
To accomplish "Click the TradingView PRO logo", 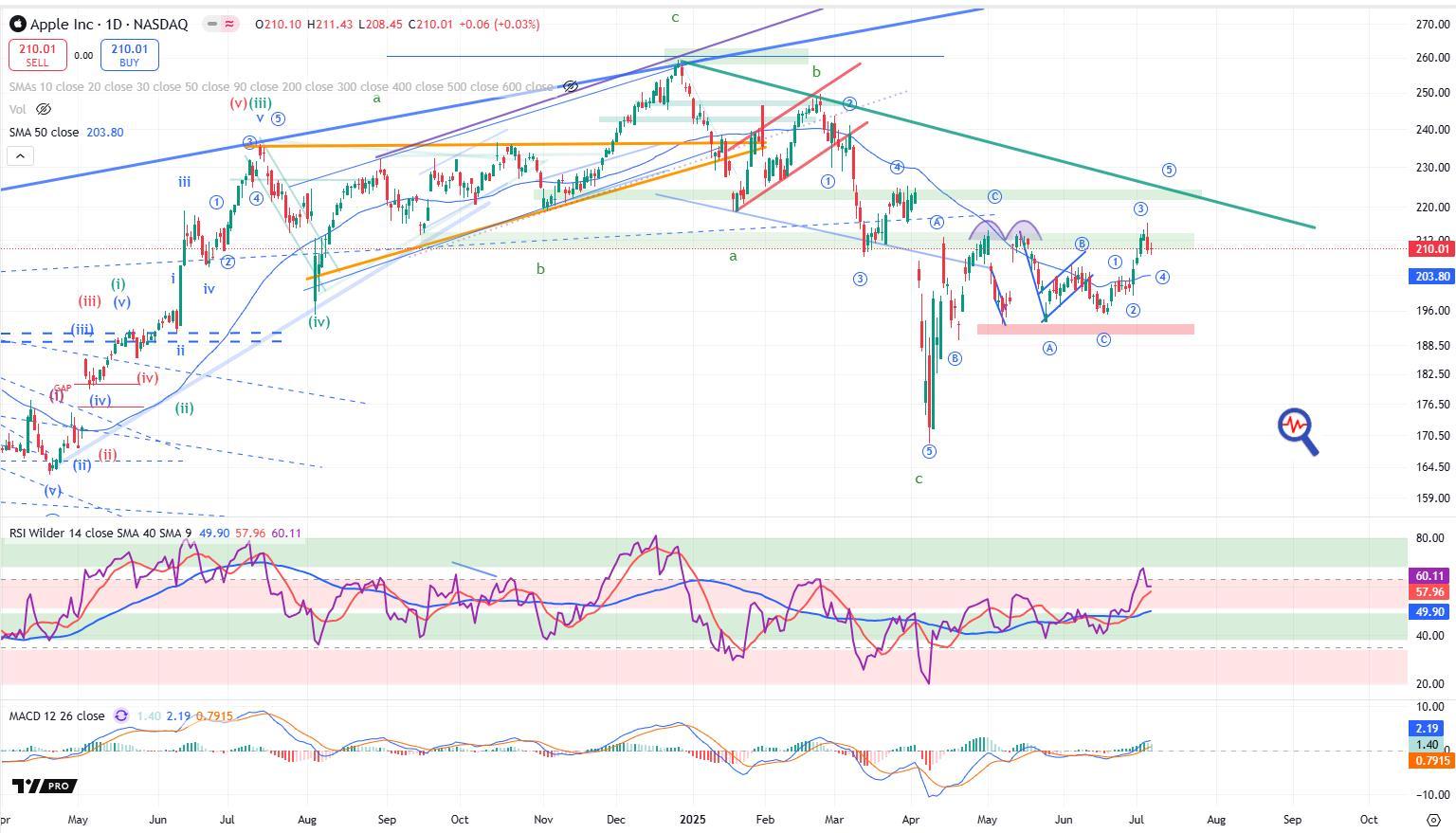I will [x=45, y=786].
